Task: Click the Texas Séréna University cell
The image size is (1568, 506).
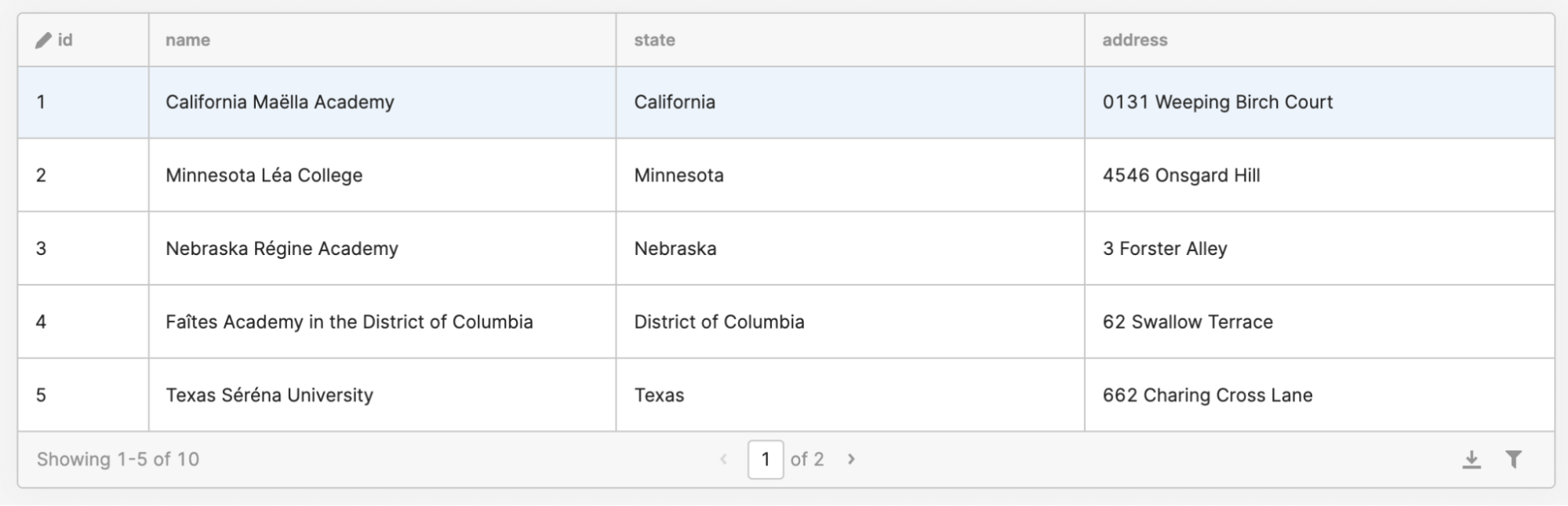Action: pos(269,395)
